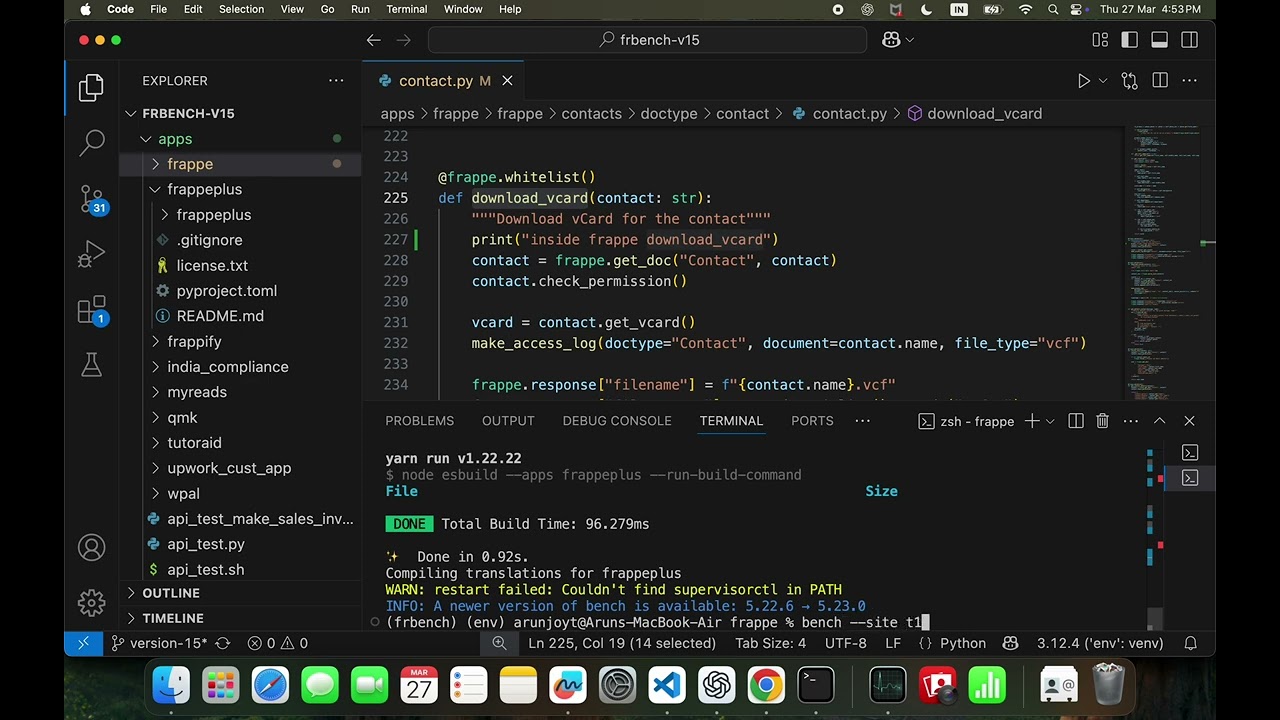This screenshot has width=1280, height=720.
Task: Open the Explorer view in activity bar
Action: 91,87
